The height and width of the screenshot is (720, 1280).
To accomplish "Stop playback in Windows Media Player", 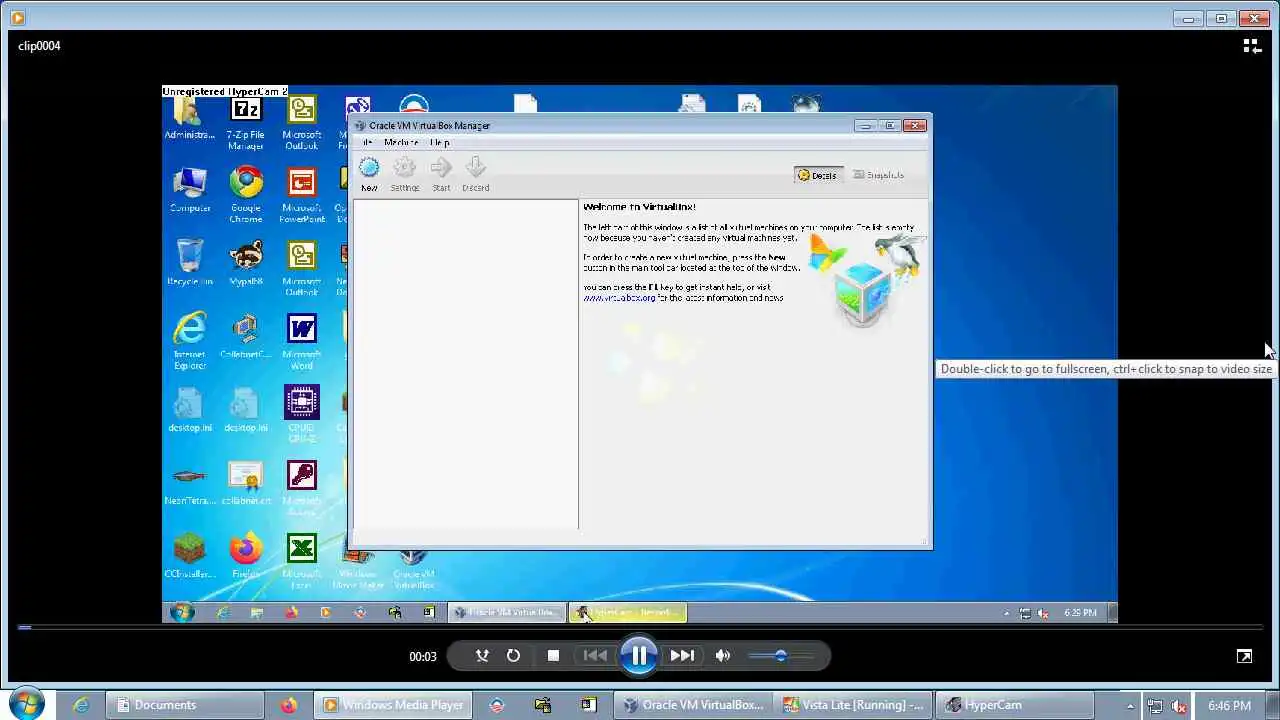I will [x=553, y=656].
